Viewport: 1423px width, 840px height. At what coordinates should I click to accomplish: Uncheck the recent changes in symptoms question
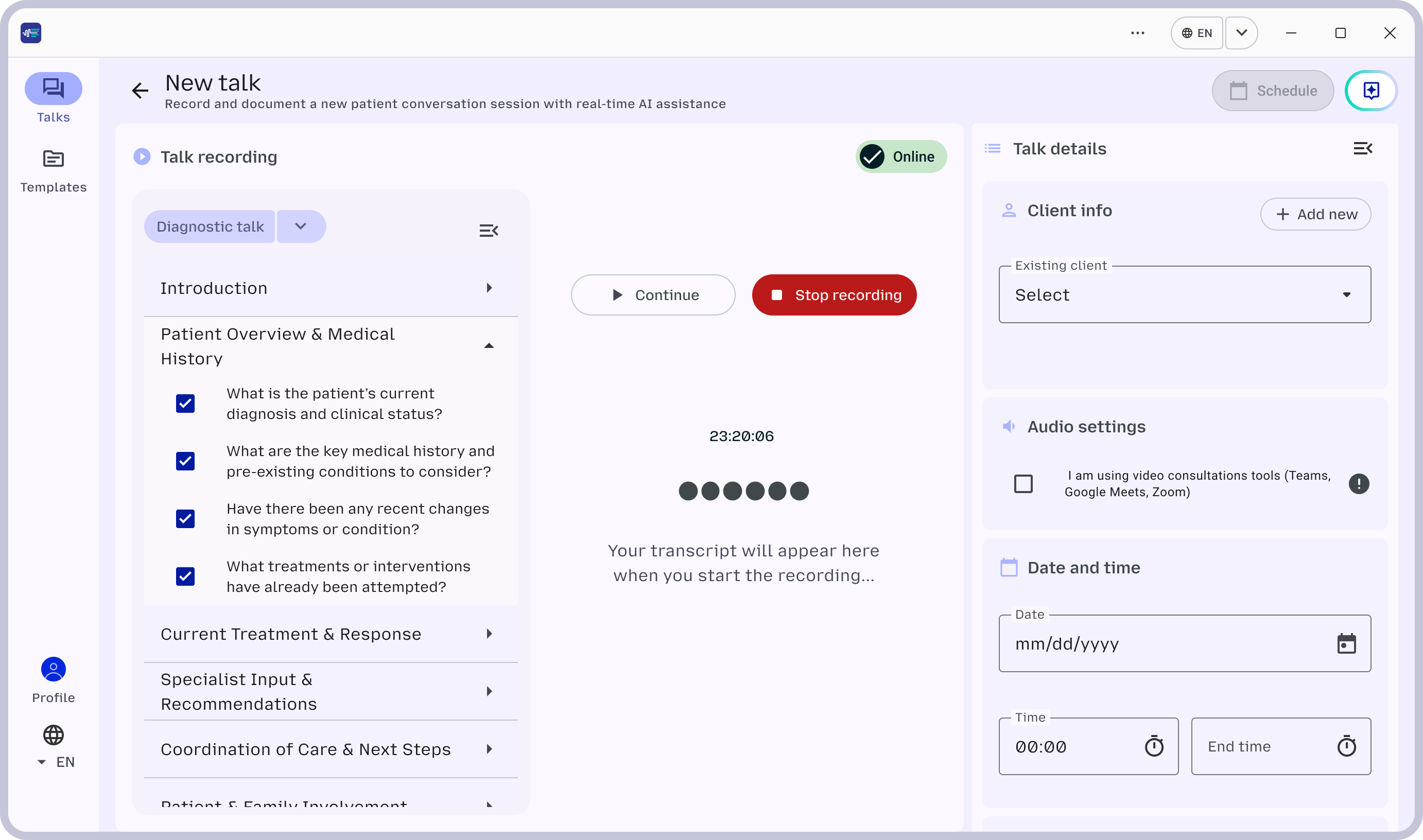pos(185,519)
